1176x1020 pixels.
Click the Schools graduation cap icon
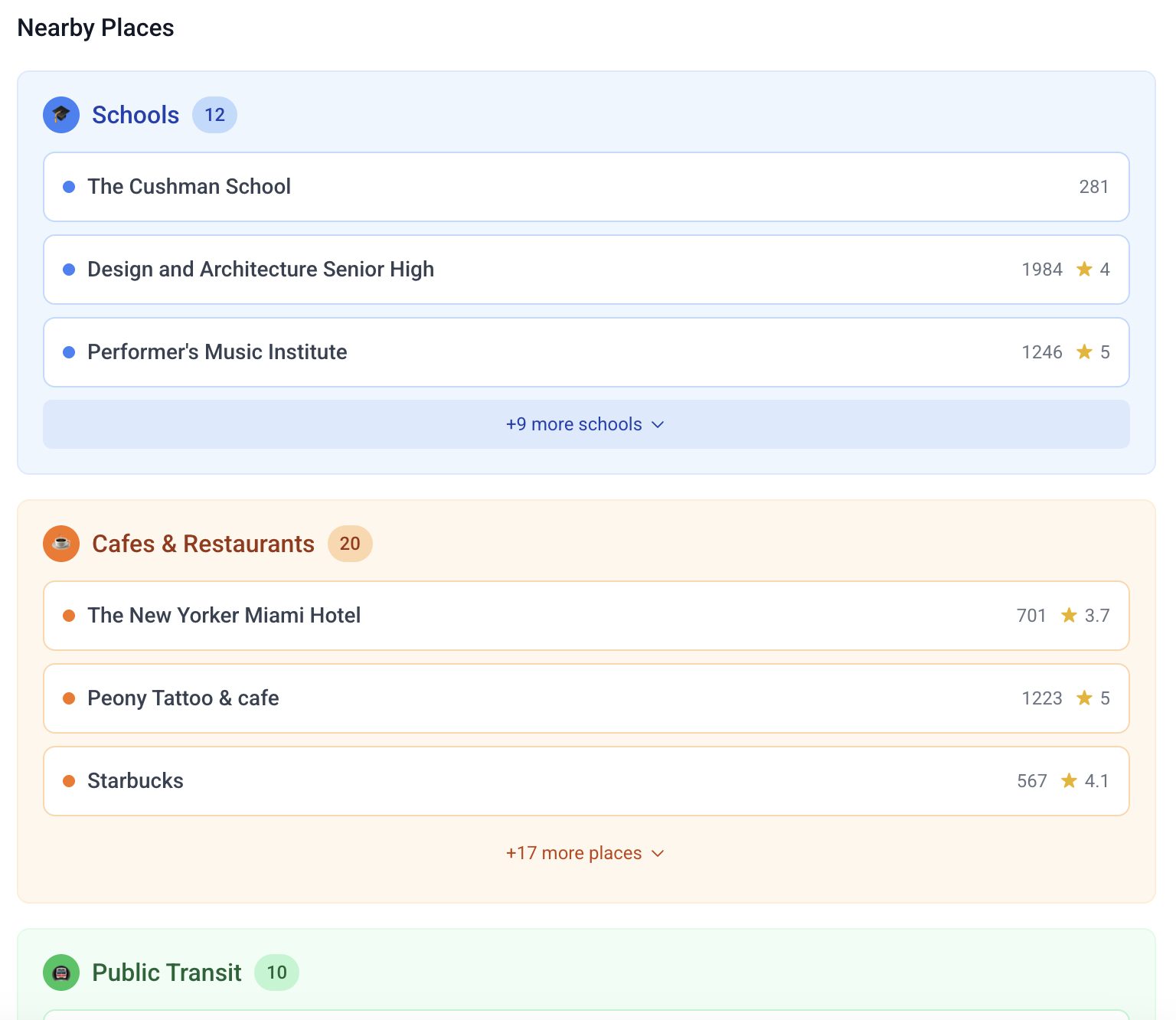pyautogui.click(x=60, y=115)
